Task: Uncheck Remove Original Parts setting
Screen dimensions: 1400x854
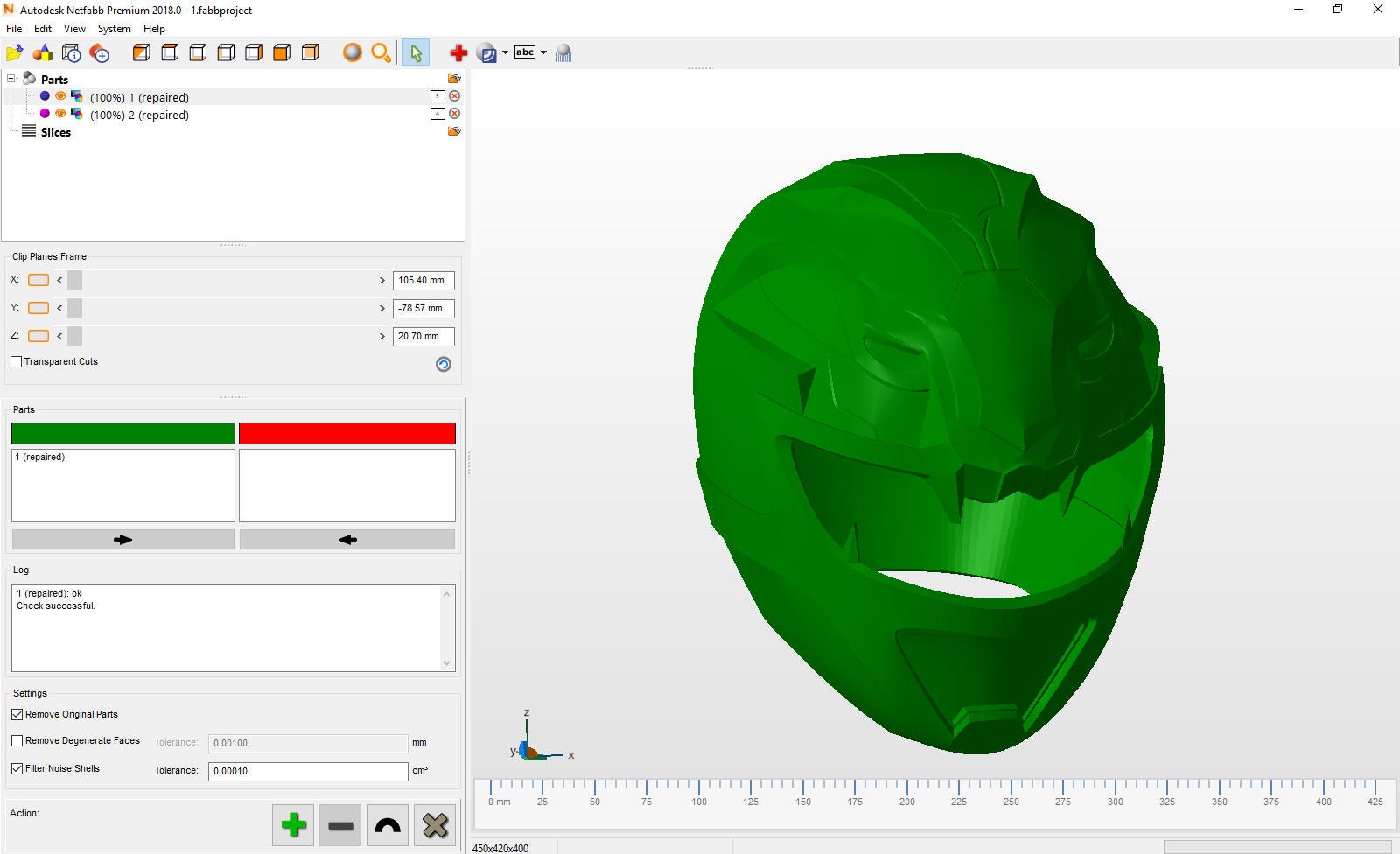Action: [17, 714]
